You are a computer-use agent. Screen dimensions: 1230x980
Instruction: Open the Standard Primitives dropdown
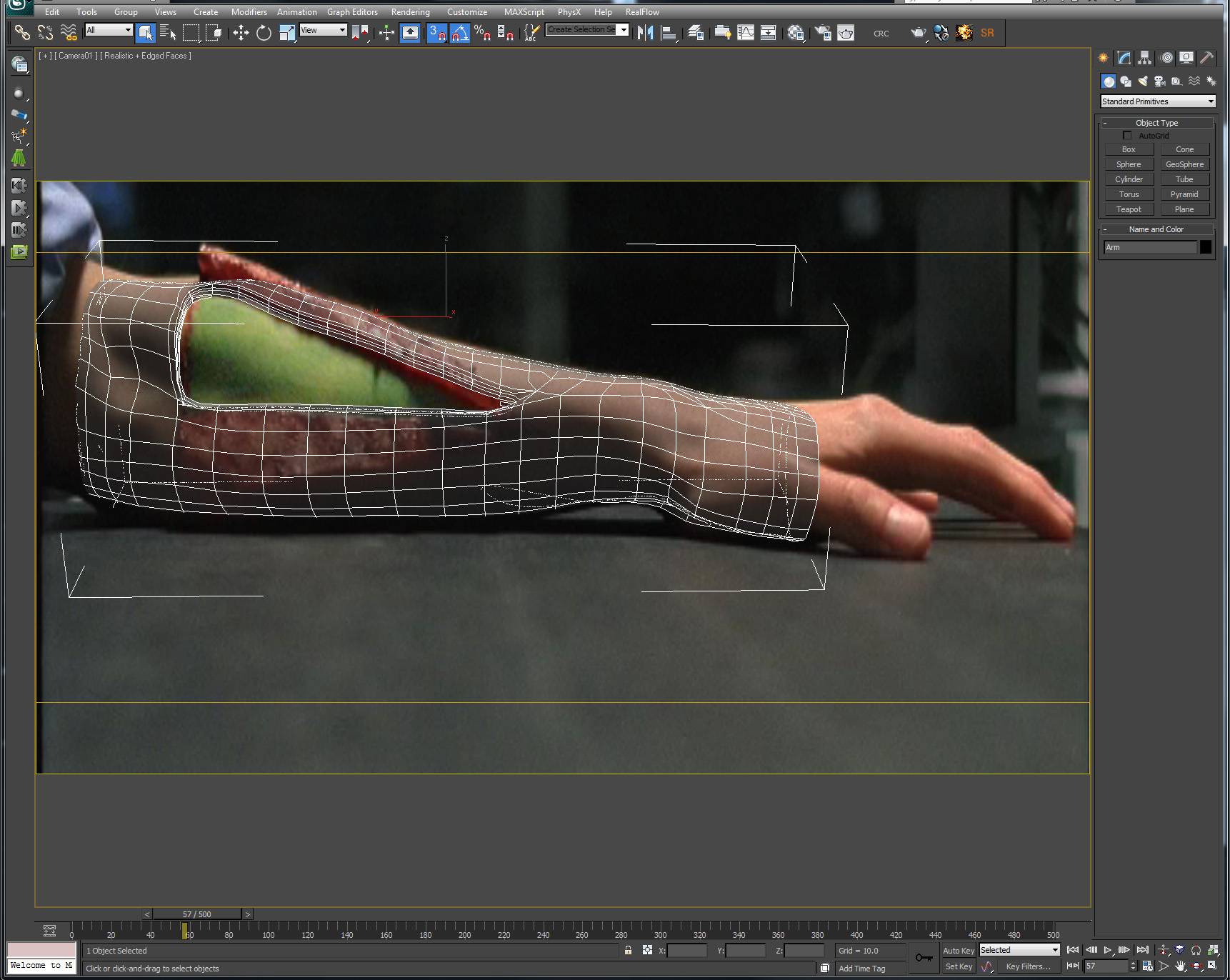click(x=1156, y=101)
